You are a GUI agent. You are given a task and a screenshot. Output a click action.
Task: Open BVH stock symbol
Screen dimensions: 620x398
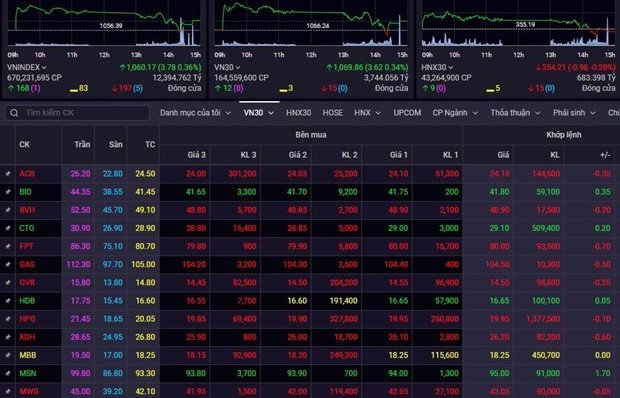point(27,210)
